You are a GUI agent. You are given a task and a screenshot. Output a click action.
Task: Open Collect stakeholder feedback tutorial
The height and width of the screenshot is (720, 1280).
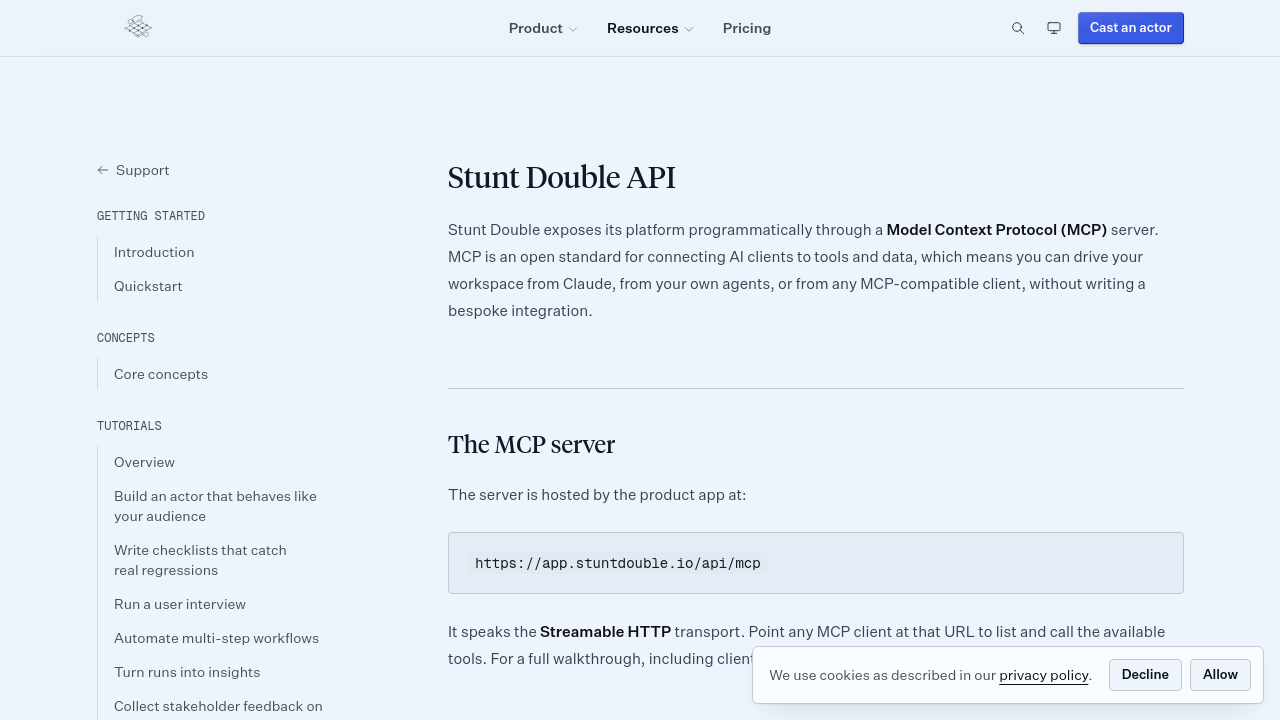point(218,706)
